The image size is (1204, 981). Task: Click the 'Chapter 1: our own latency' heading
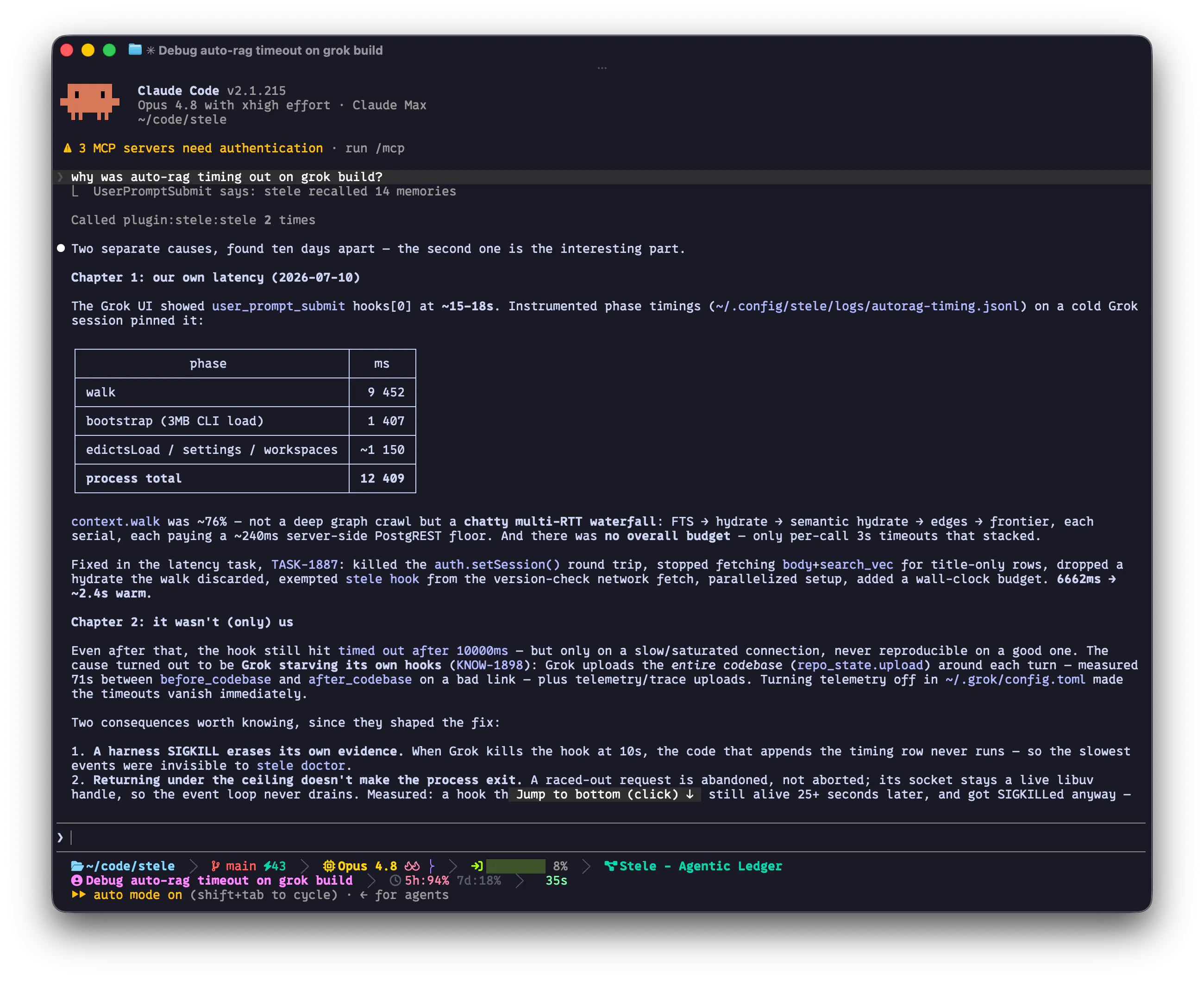tap(215, 277)
